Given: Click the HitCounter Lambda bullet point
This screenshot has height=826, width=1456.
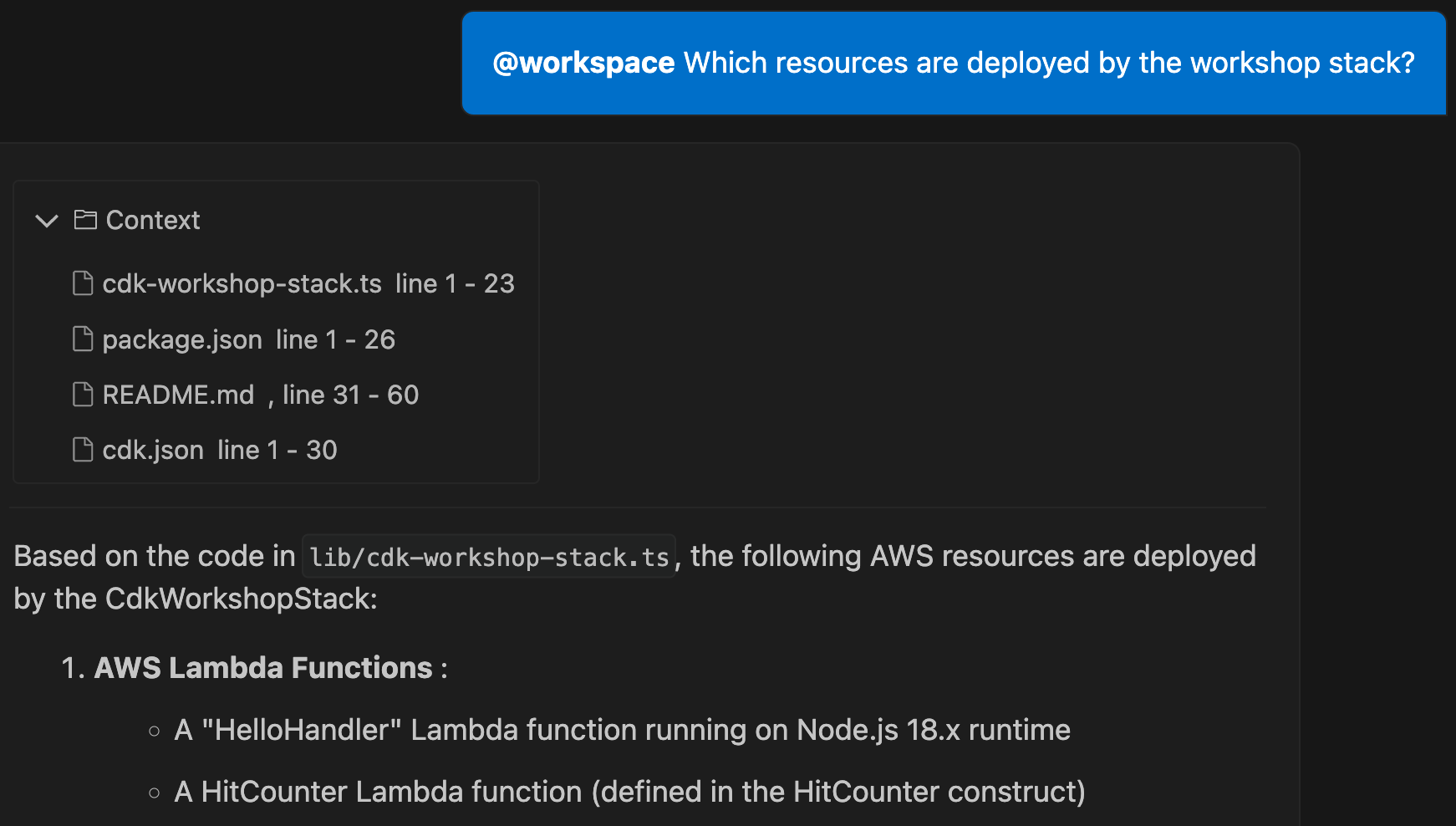Looking at the screenshot, I should pos(629,791).
